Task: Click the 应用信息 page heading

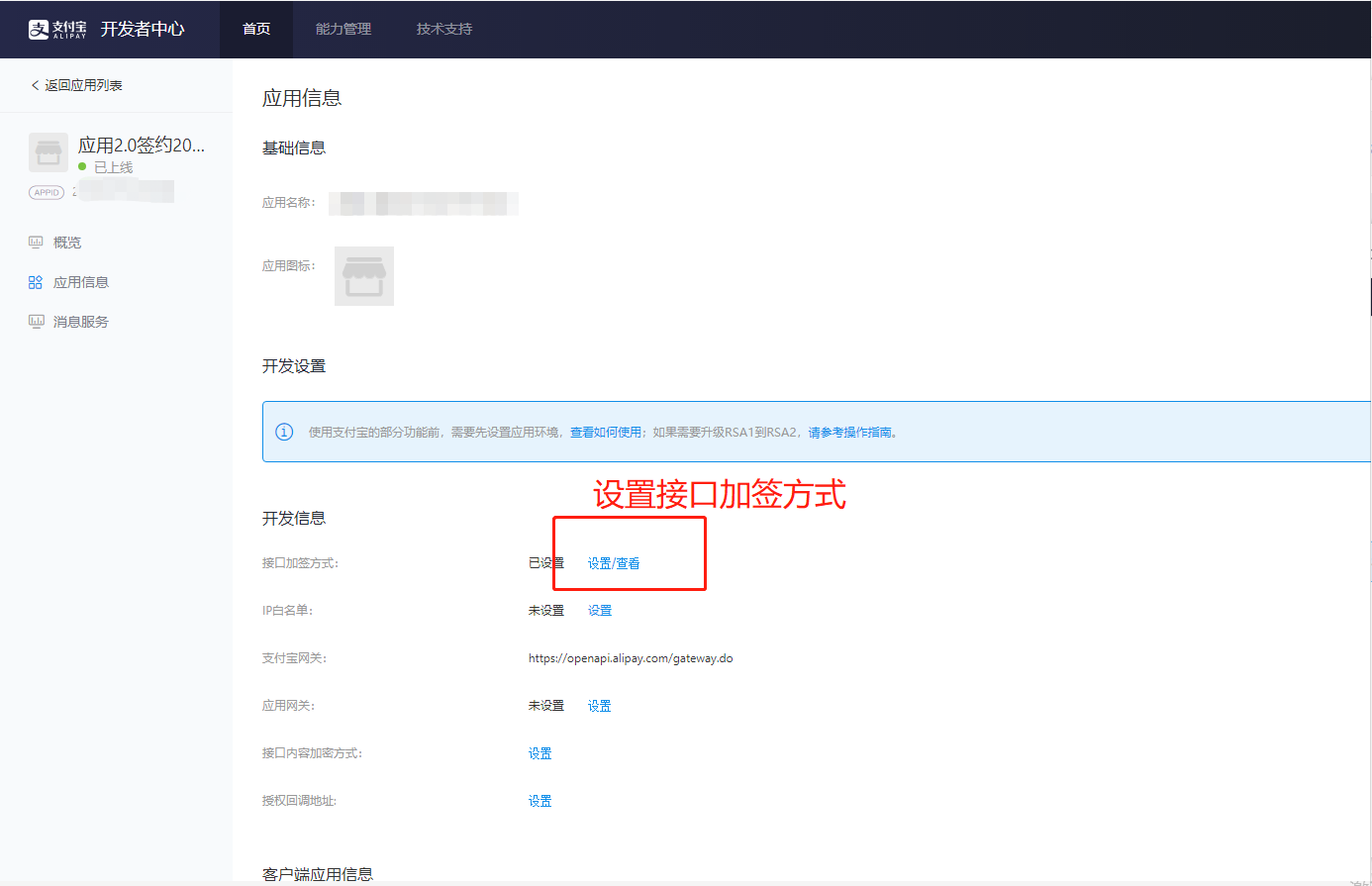Action: (302, 98)
